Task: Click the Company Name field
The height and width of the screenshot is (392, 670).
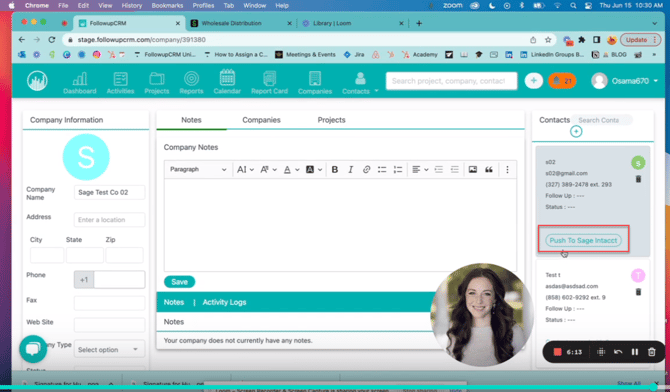Action: [x=109, y=192]
